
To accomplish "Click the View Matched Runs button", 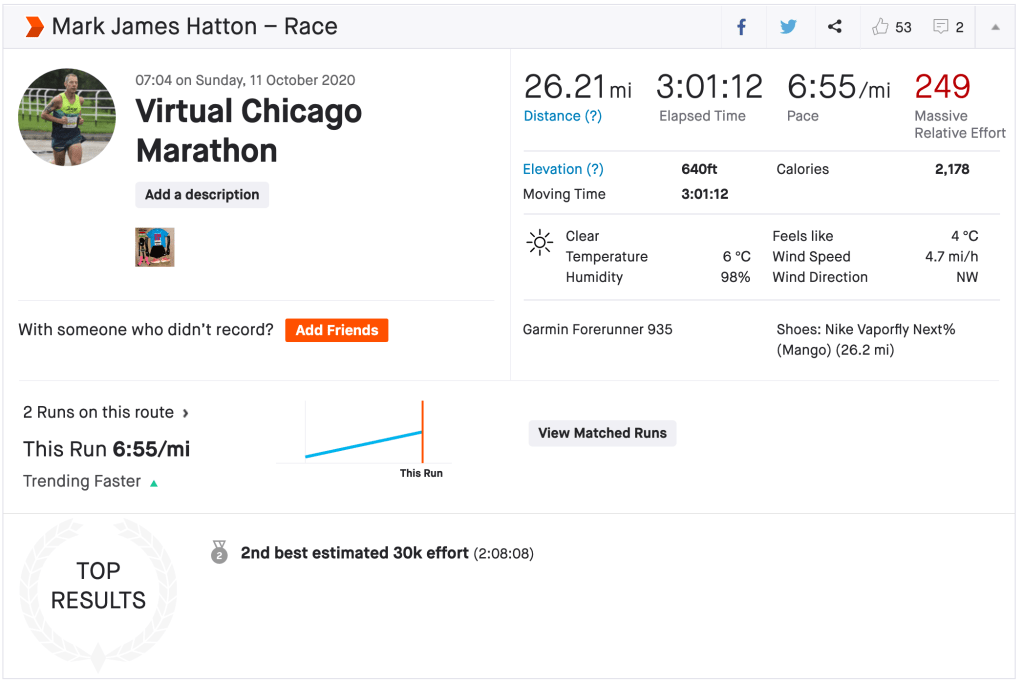I will (602, 433).
